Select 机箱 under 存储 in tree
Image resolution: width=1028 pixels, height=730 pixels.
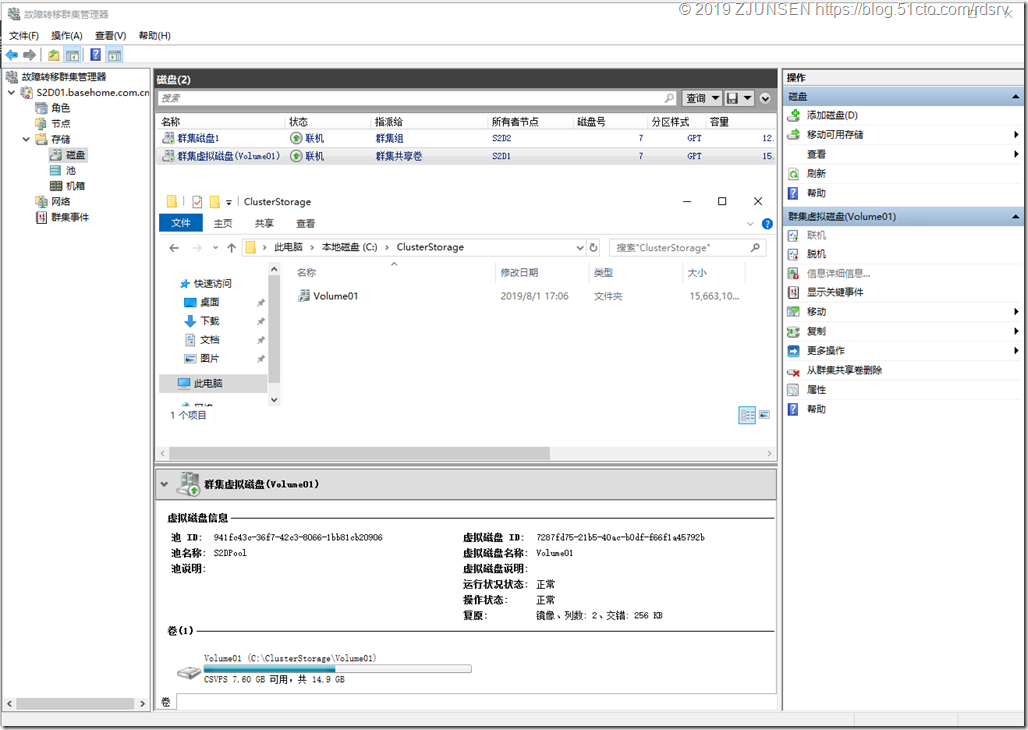(75, 186)
